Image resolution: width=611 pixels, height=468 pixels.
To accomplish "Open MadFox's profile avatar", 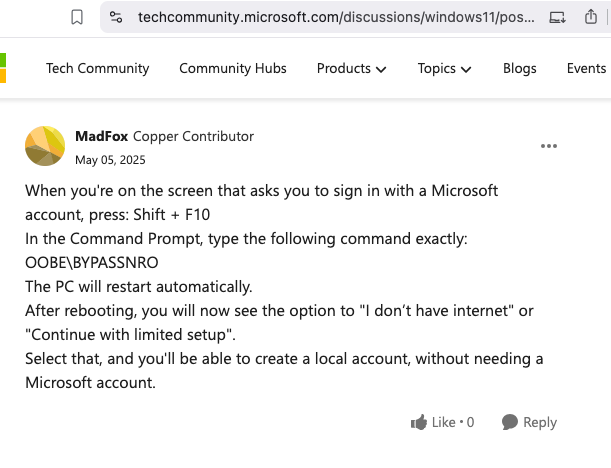I will click(45, 146).
